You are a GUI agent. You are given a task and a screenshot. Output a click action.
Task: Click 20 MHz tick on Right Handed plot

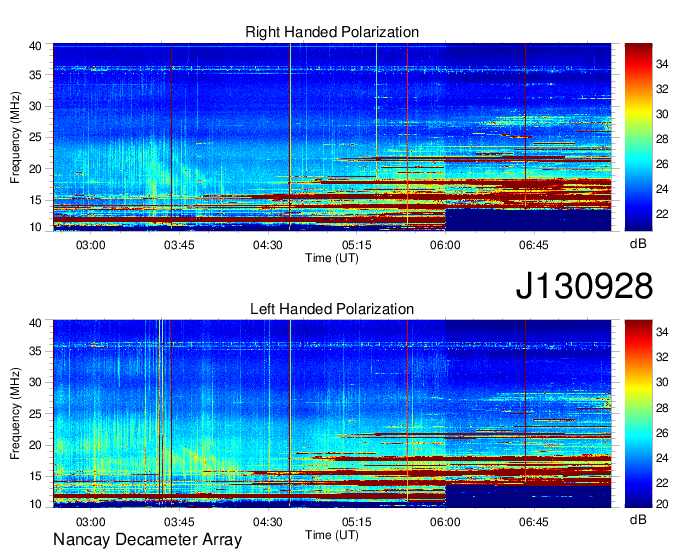pyautogui.click(x=36, y=169)
